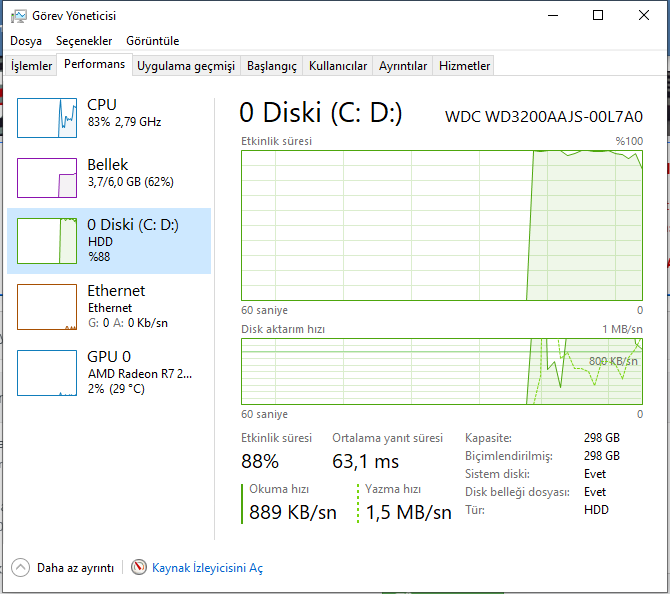The image size is (670, 594).
Task: Click the Disk belleği dosyası Evet value
Action: click(595, 492)
